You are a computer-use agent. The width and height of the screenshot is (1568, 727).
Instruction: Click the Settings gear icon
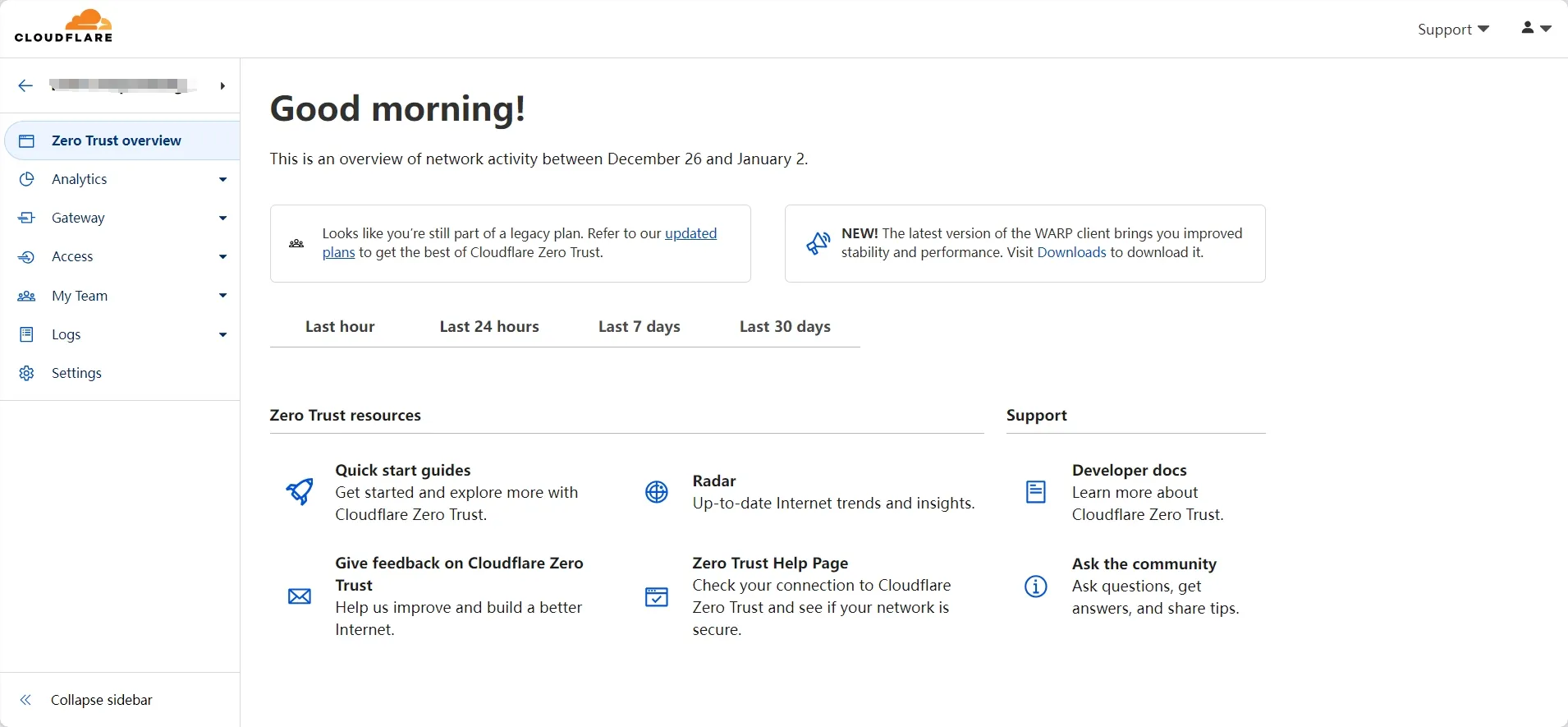click(x=26, y=373)
